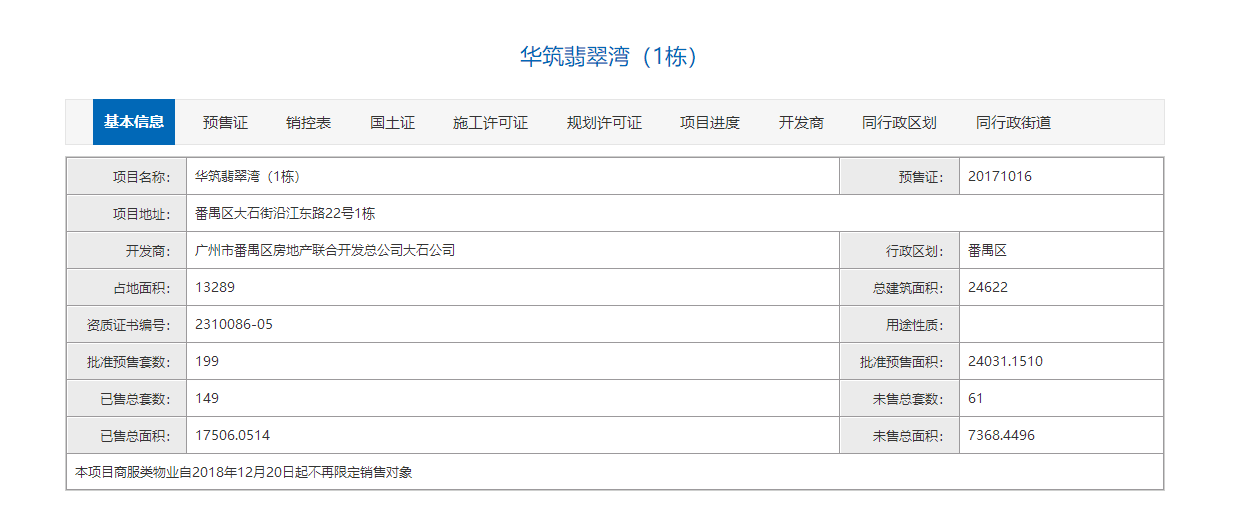Screen dimensions: 1245x526
Task: Open the 基本信息 tab
Action: click(134, 122)
